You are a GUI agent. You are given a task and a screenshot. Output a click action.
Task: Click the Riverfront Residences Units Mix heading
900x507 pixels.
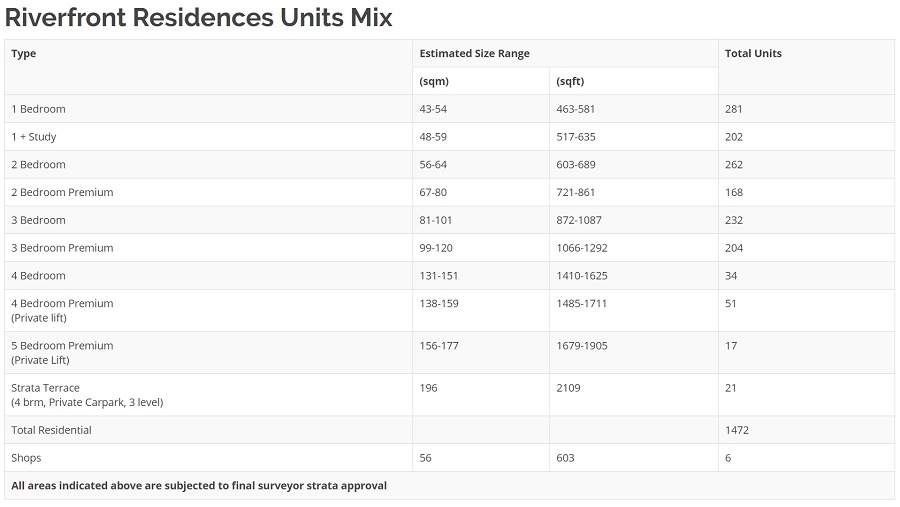tap(199, 18)
